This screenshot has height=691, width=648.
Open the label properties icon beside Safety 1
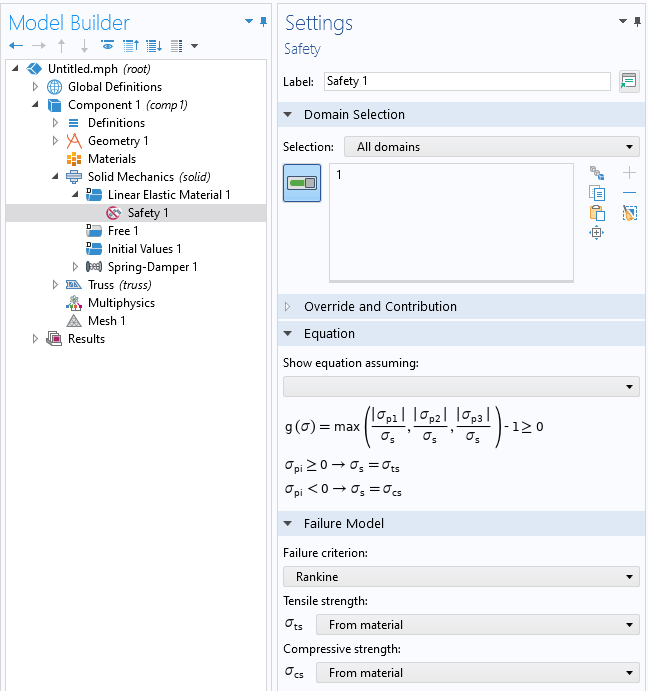point(628,81)
